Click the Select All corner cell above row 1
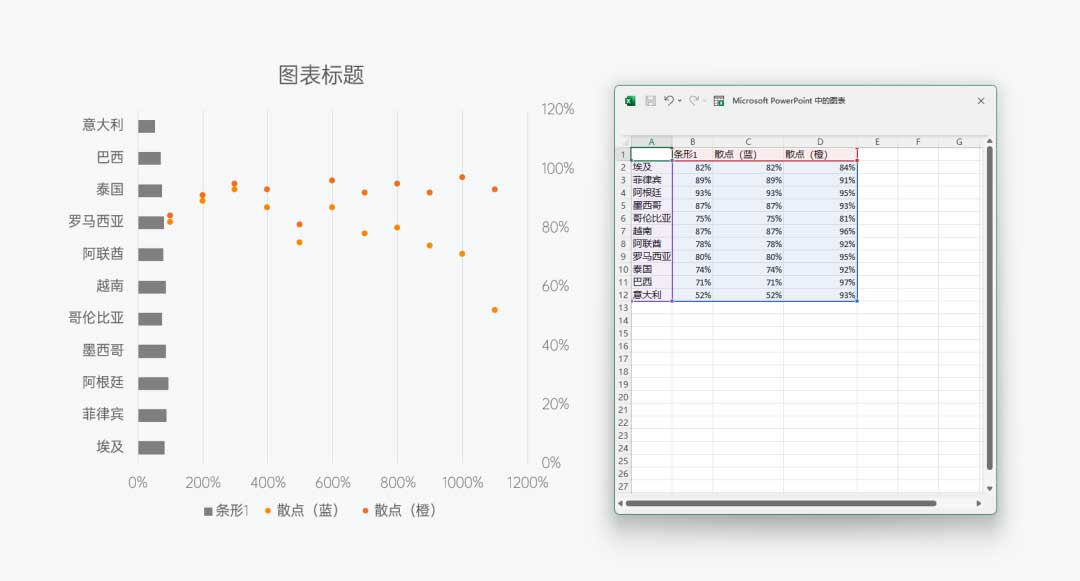The width and height of the screenshot is (1080, 581). [622, 142]
